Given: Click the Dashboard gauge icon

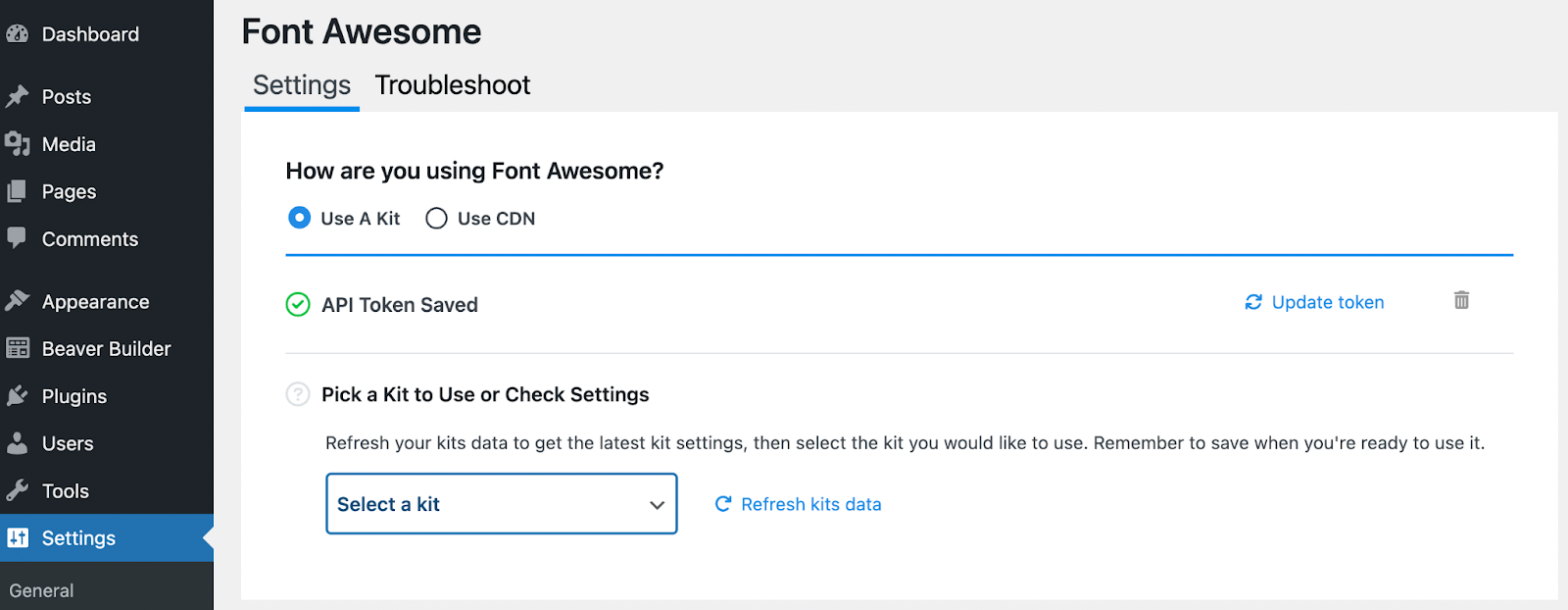Looking at the screenshot, I should (x=17, y=34).
